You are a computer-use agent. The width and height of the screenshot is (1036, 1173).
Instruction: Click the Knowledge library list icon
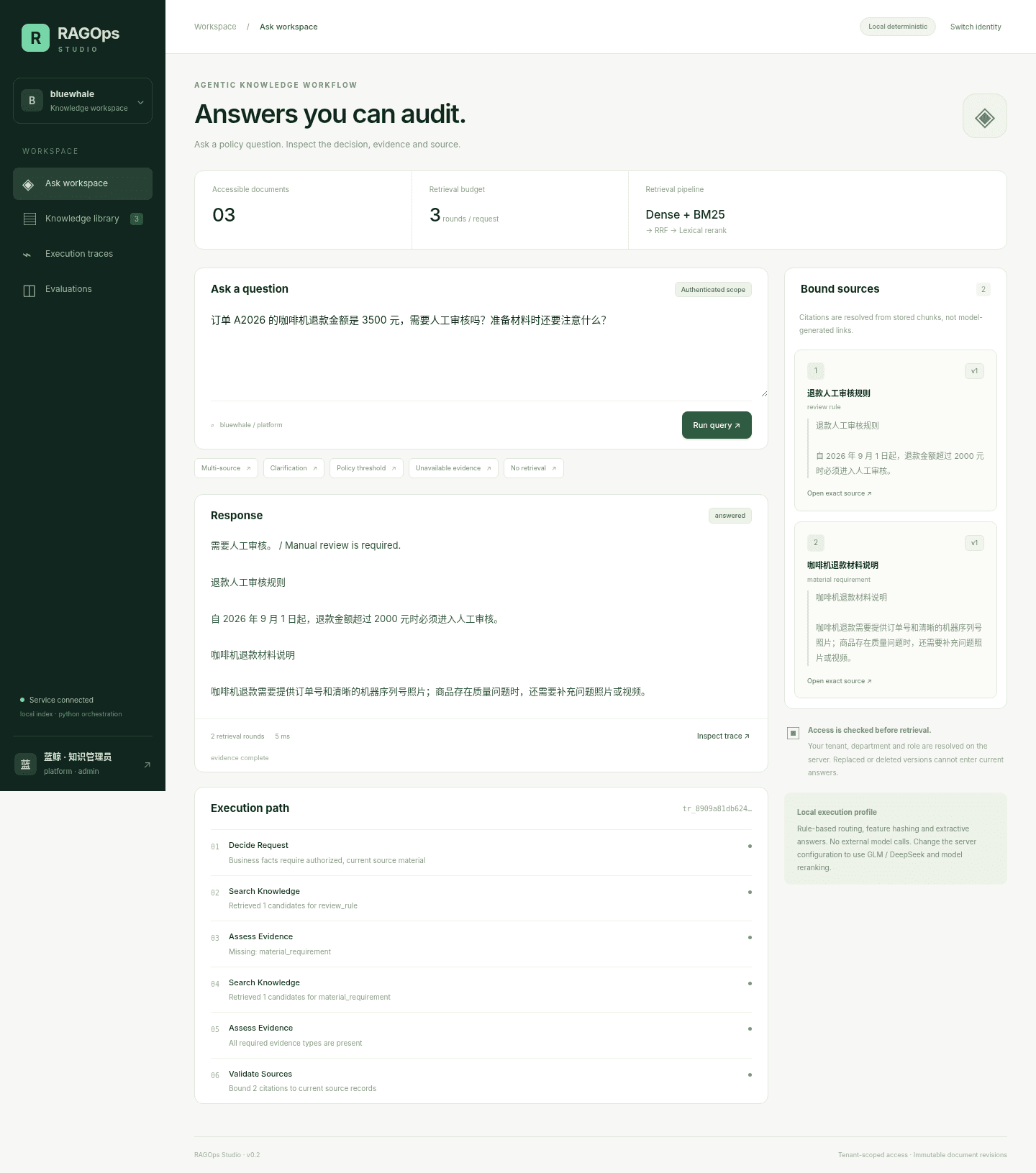click(x=29, y=219)
